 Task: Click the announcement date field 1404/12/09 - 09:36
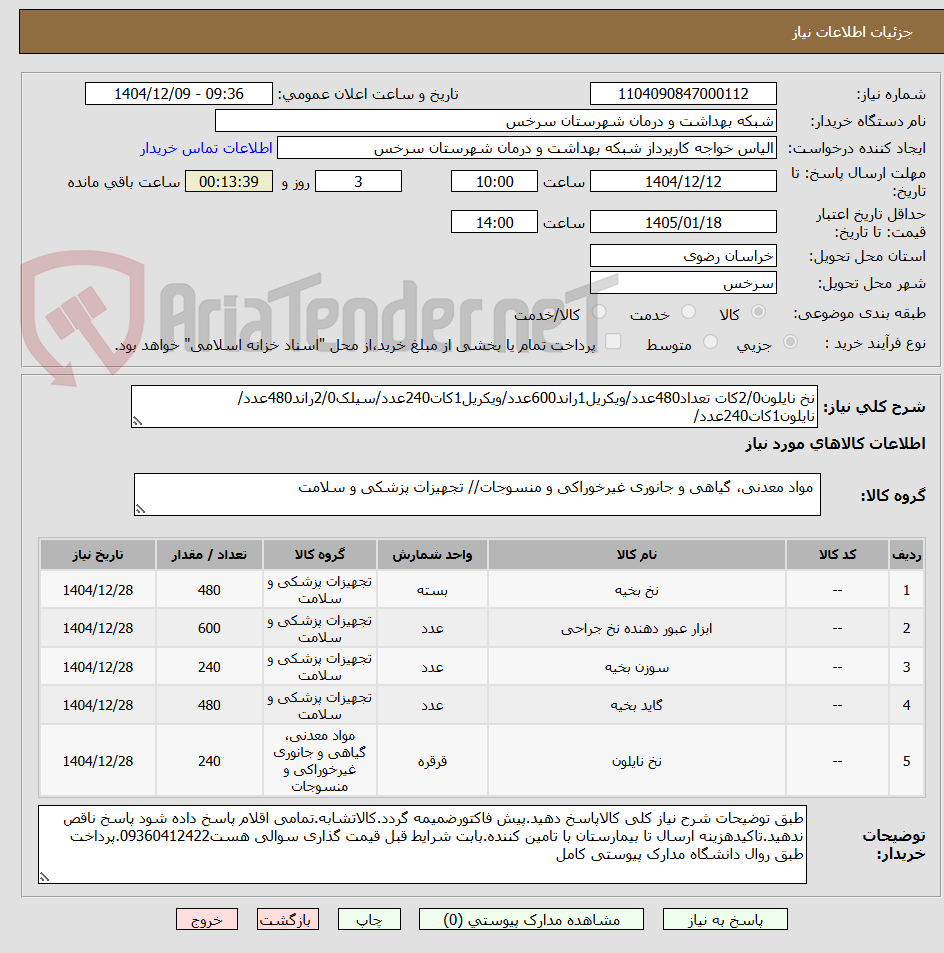(x=179, y=94)
